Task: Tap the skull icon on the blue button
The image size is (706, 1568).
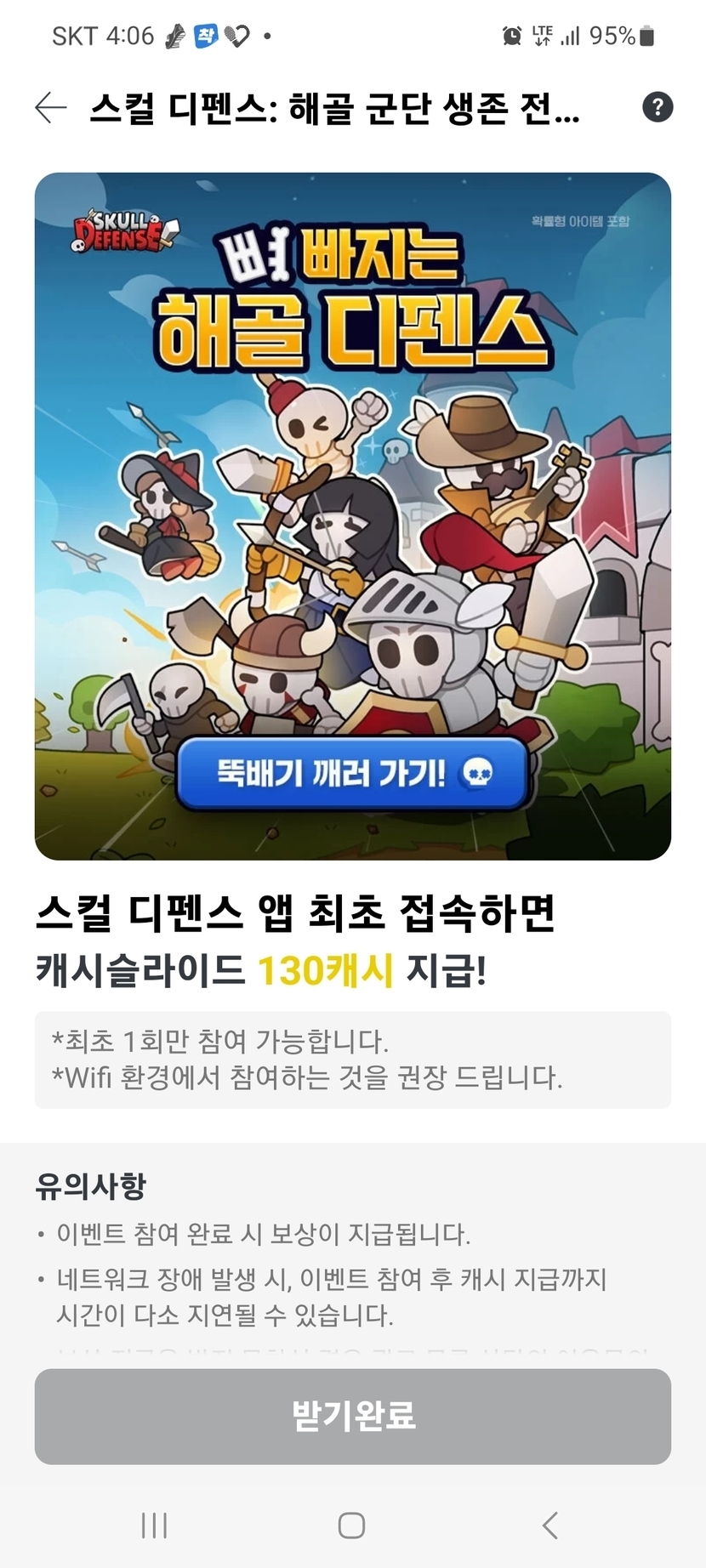Action: [476, 774]
